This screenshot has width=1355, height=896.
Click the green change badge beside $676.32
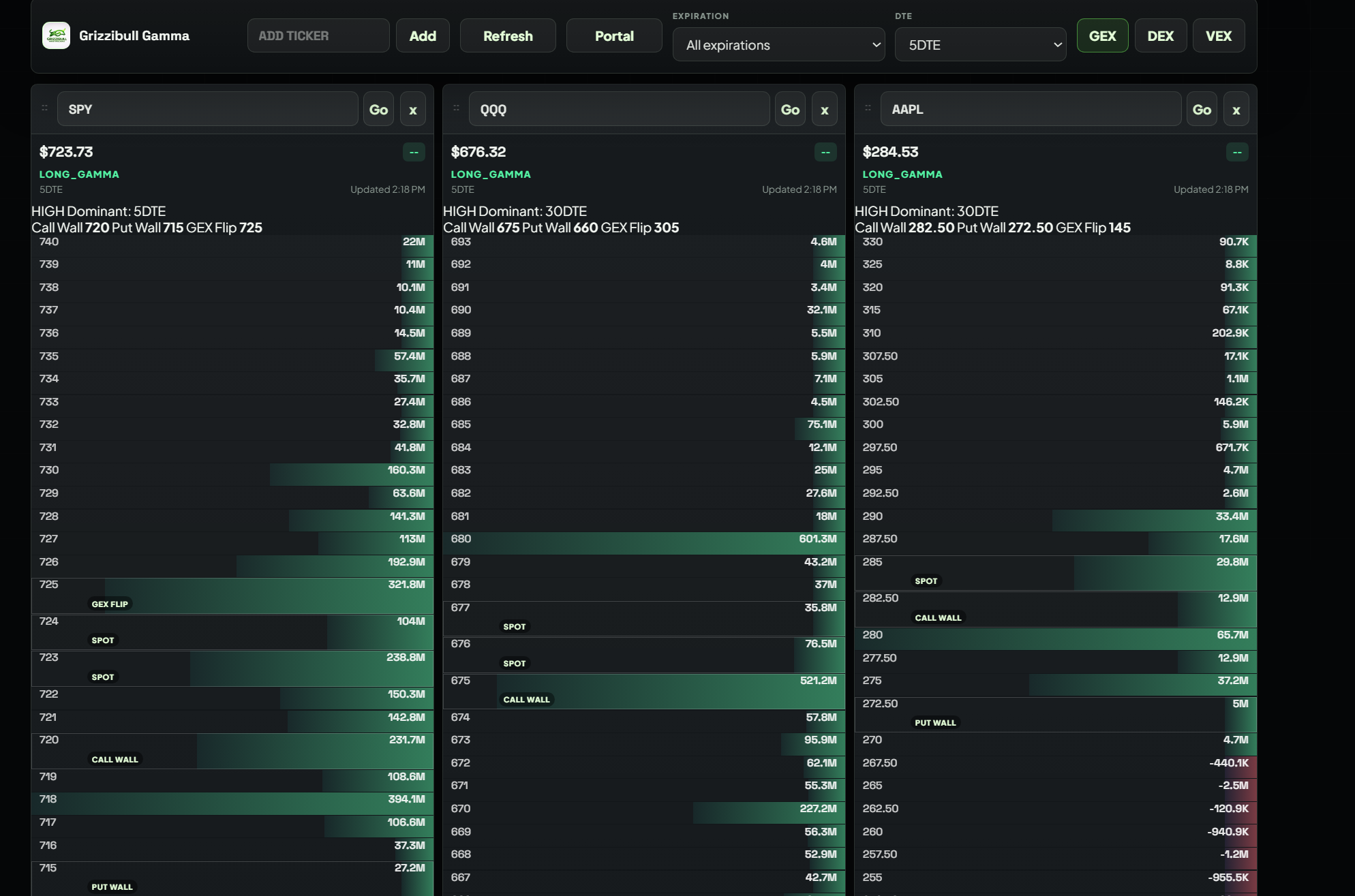tap(825, 152)
